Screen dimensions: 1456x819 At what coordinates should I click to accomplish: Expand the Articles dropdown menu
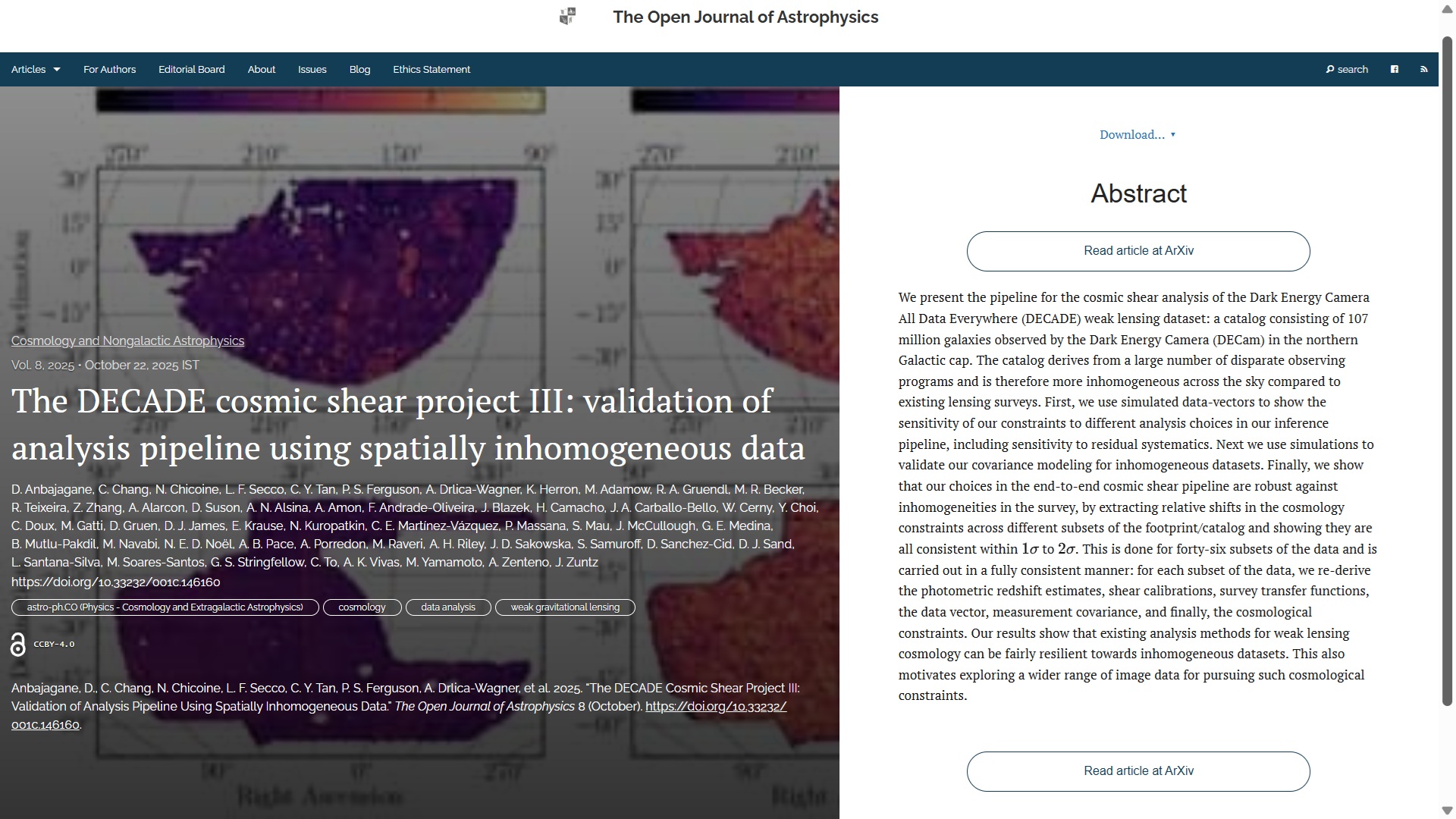tap(36, 69)
